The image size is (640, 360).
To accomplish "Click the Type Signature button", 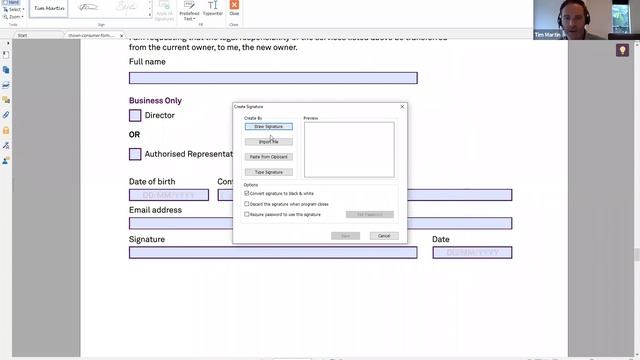I will click(x=269, y=172).
